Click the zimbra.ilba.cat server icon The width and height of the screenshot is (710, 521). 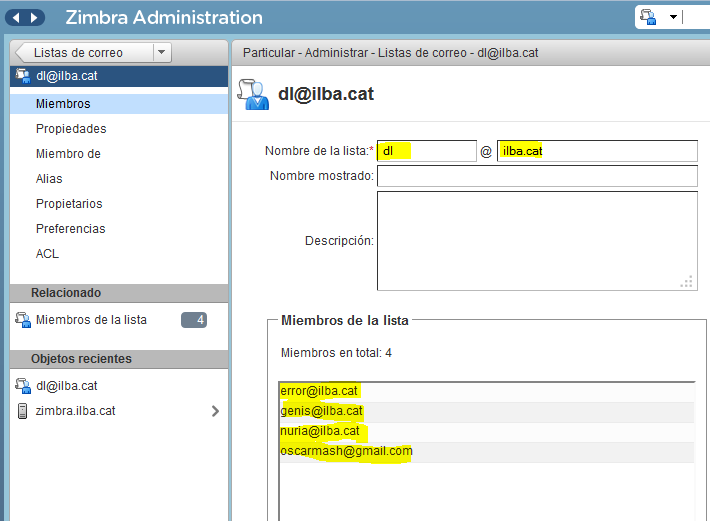[x=22, y=411]
